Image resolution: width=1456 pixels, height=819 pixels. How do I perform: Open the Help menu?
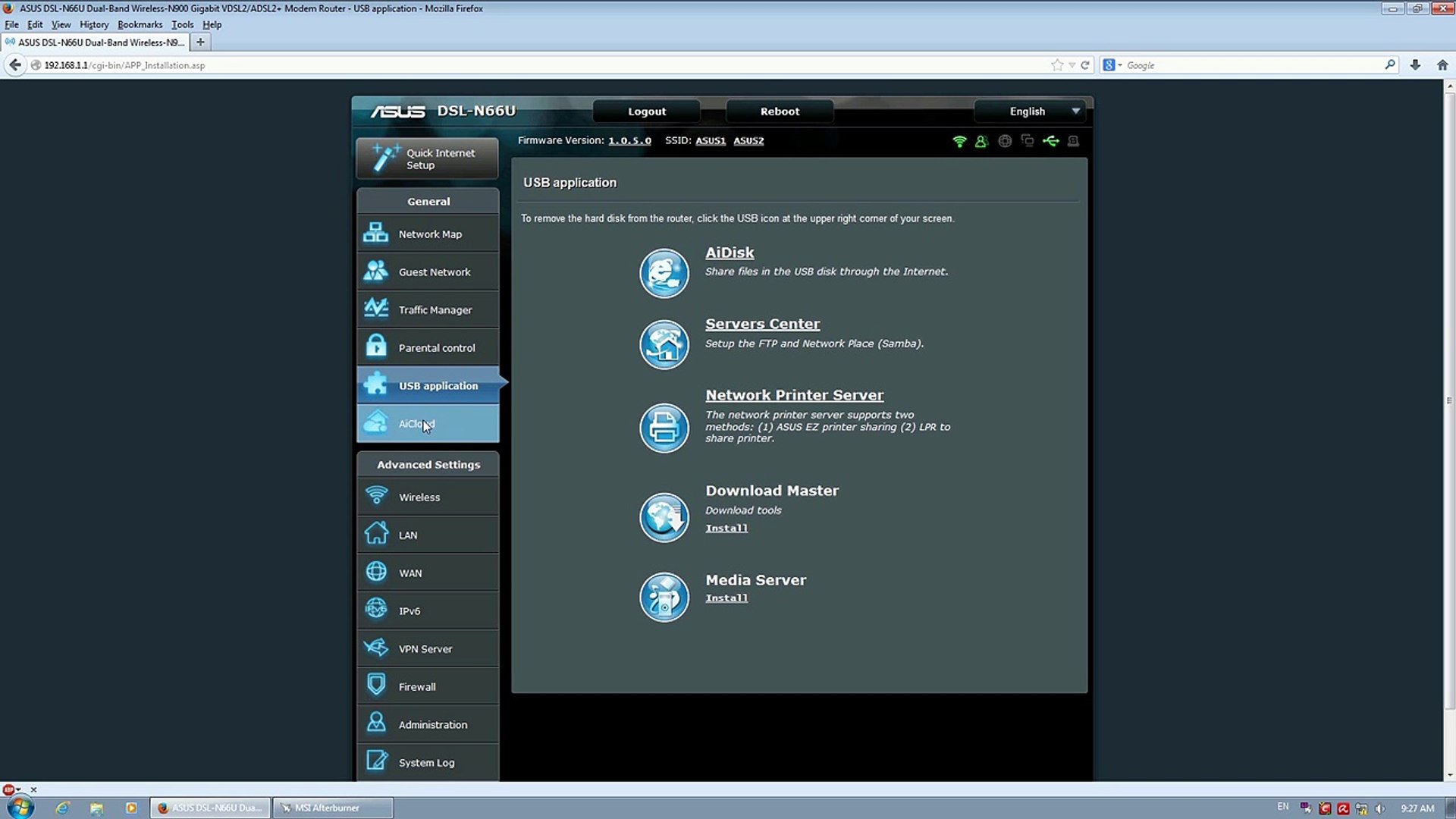[212, 24]
